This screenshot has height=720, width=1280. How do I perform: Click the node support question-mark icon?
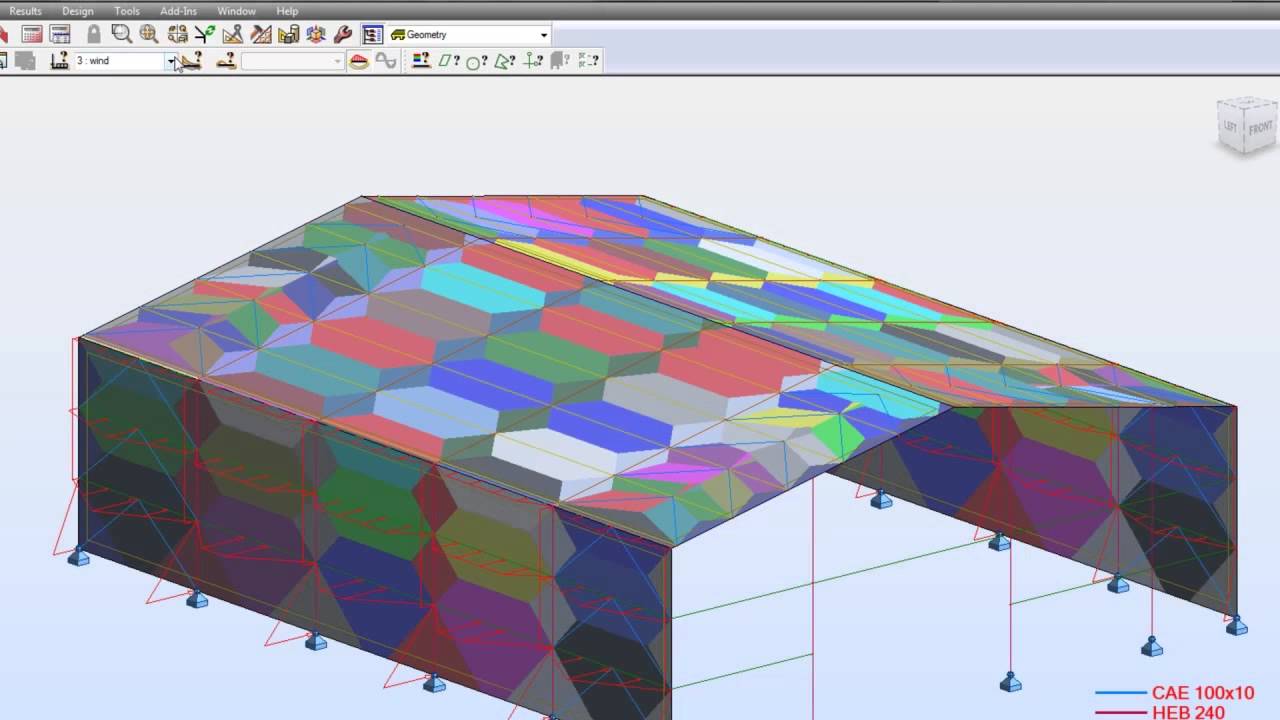[x=533, y=61]
